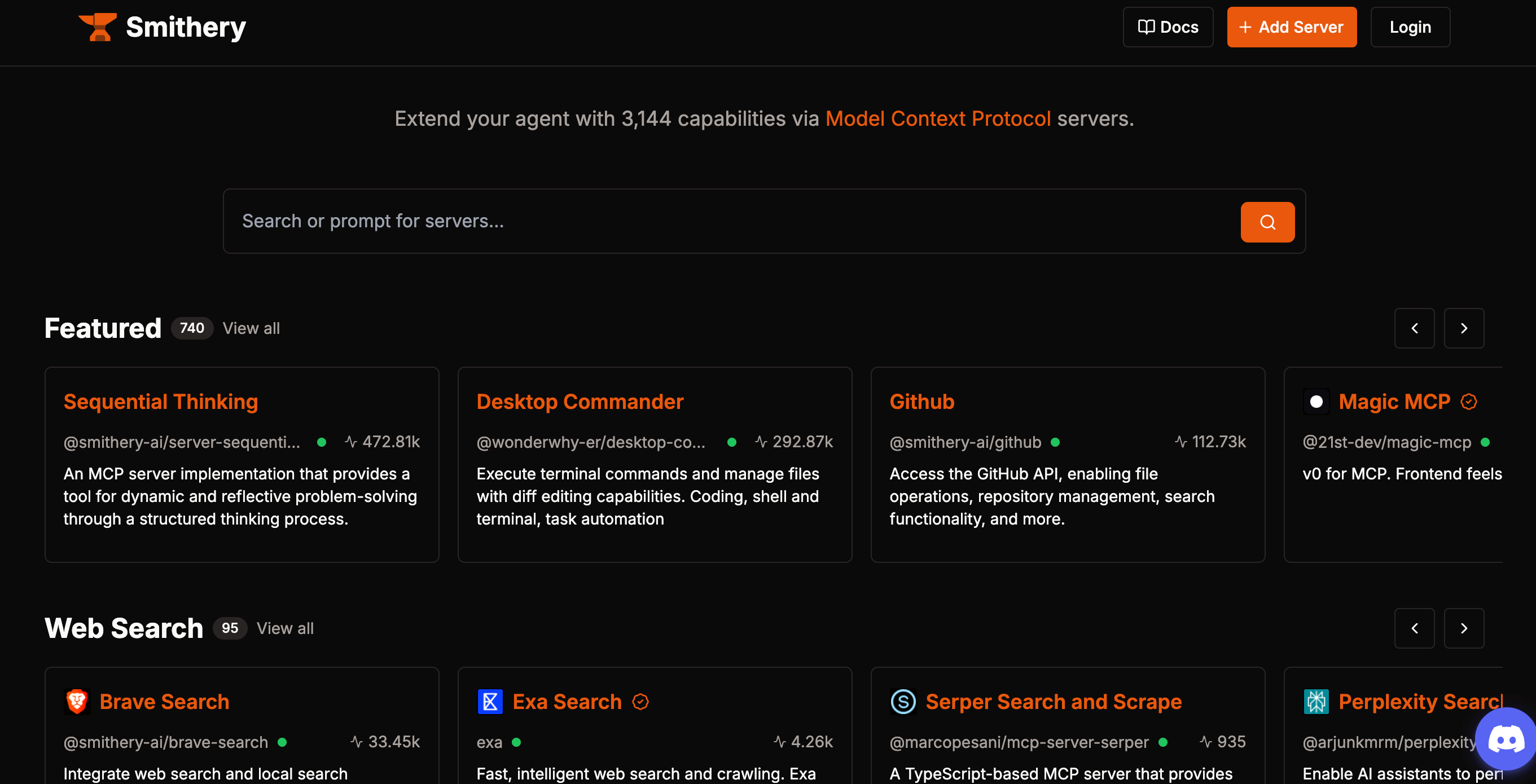The width and height of the screenshot is (1536, 784).
Task: Show next Featured servers with right chevron
Action: coord(1464,328)
